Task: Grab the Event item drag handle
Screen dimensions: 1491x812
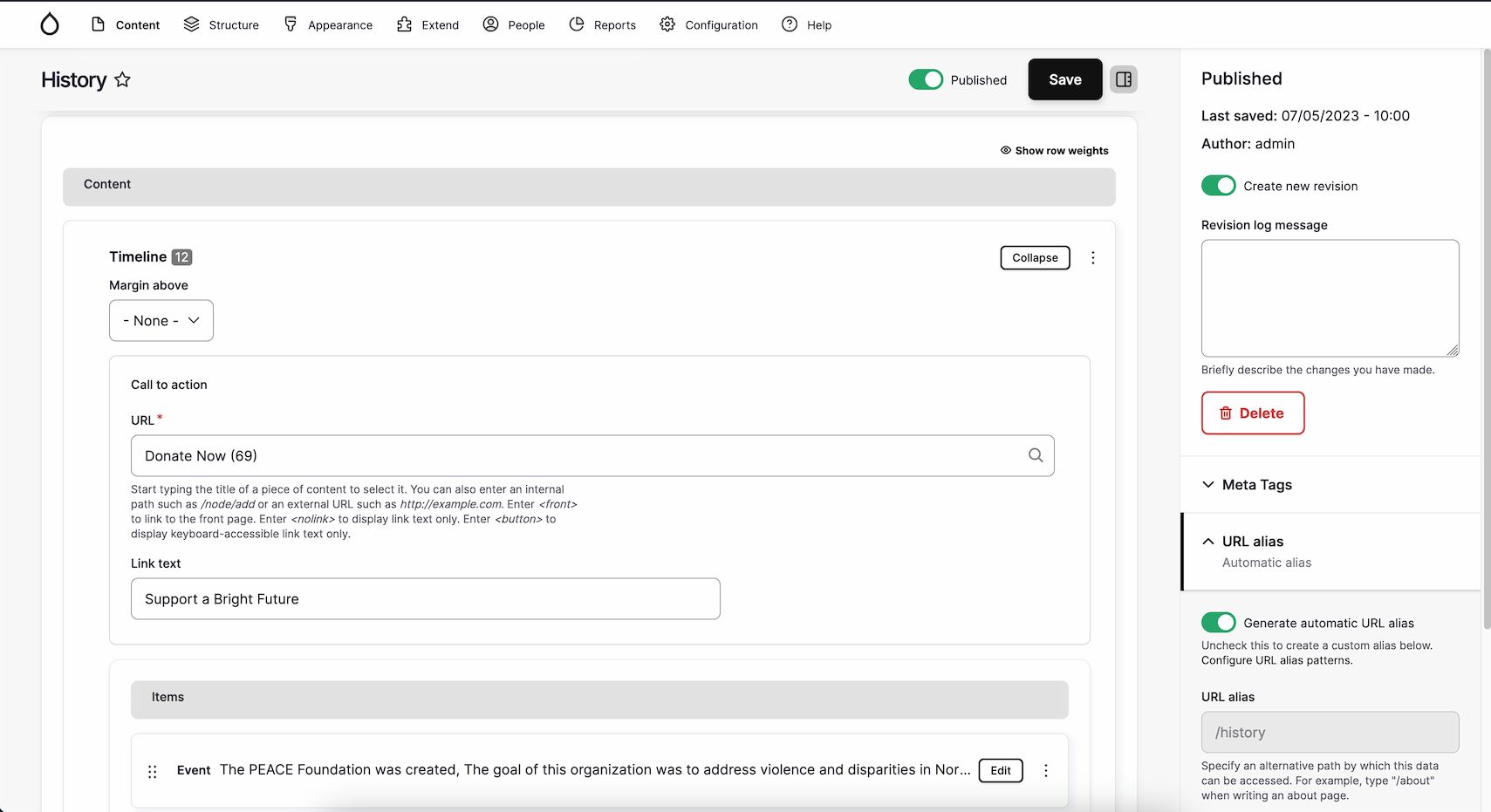Action: (153, 771)
